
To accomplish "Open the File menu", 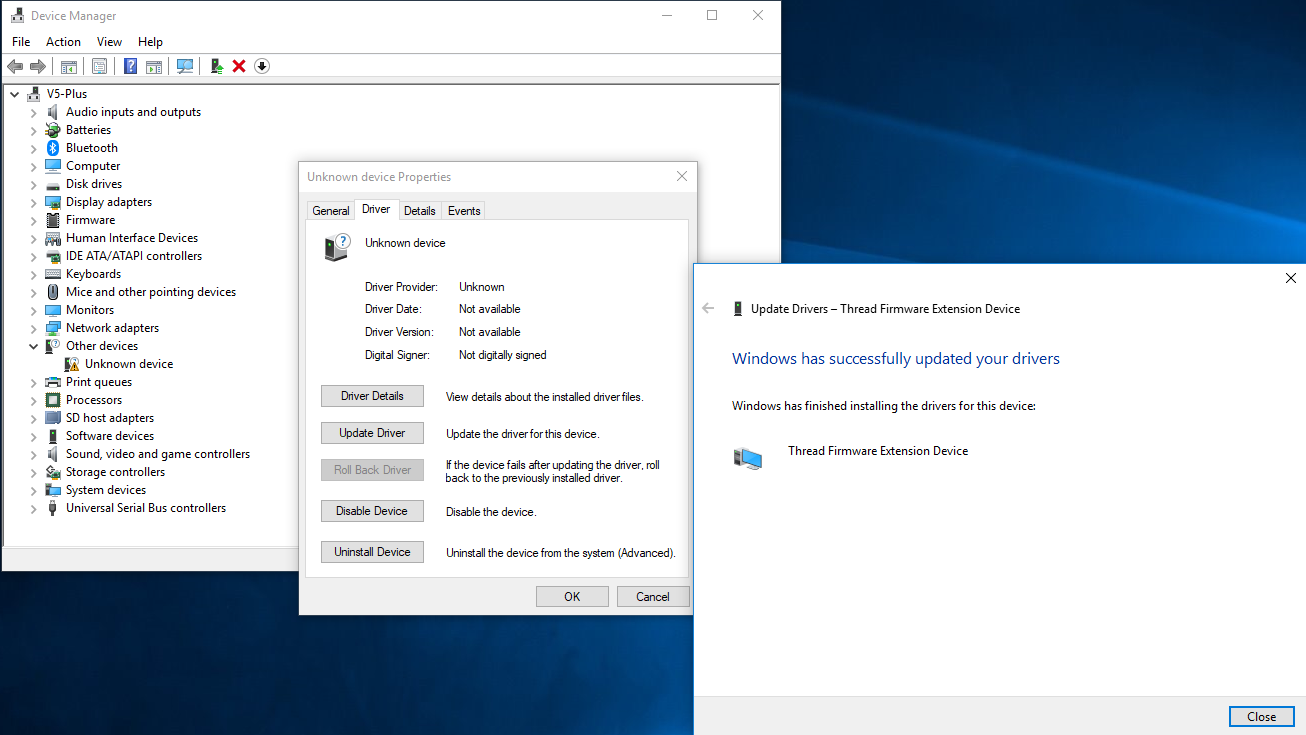I will click(x=21, y=42).
